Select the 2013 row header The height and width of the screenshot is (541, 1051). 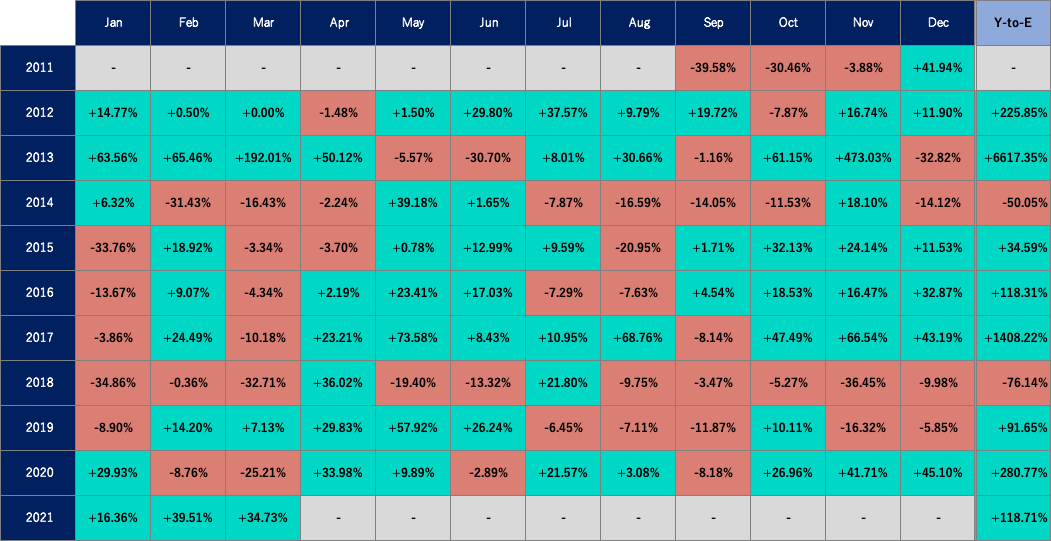38,158
